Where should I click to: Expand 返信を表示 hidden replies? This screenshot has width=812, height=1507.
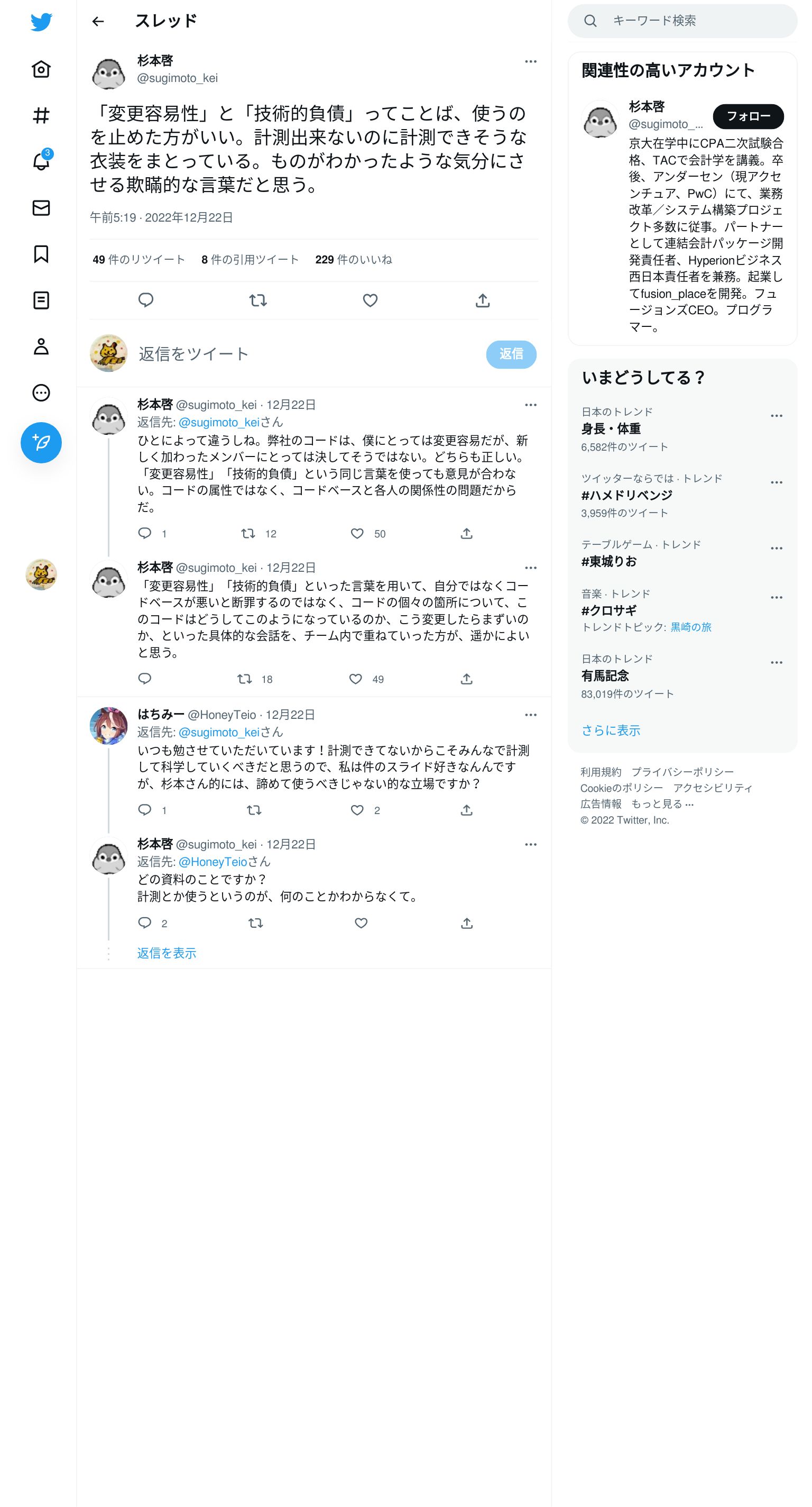(167, 953)
